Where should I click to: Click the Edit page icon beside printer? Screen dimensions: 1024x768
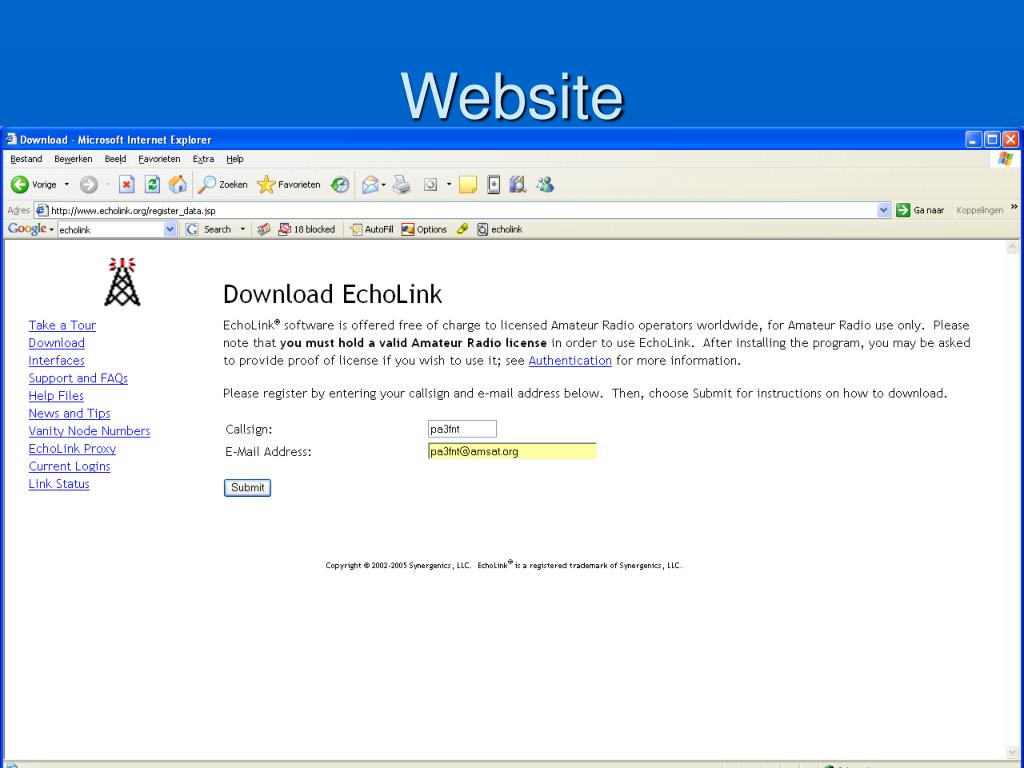point(430,185)
